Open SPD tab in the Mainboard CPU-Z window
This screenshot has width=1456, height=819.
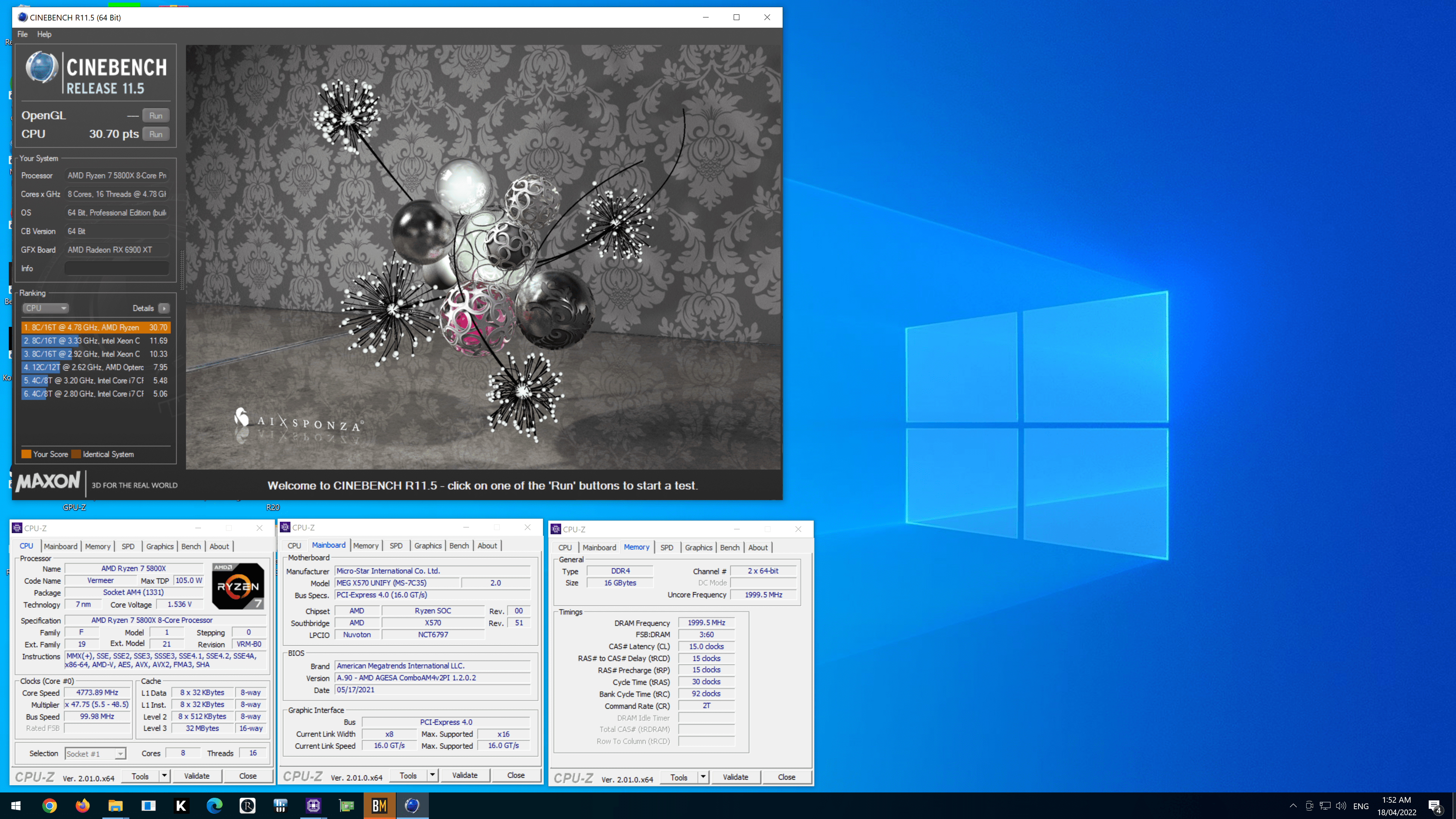[396, 546]
